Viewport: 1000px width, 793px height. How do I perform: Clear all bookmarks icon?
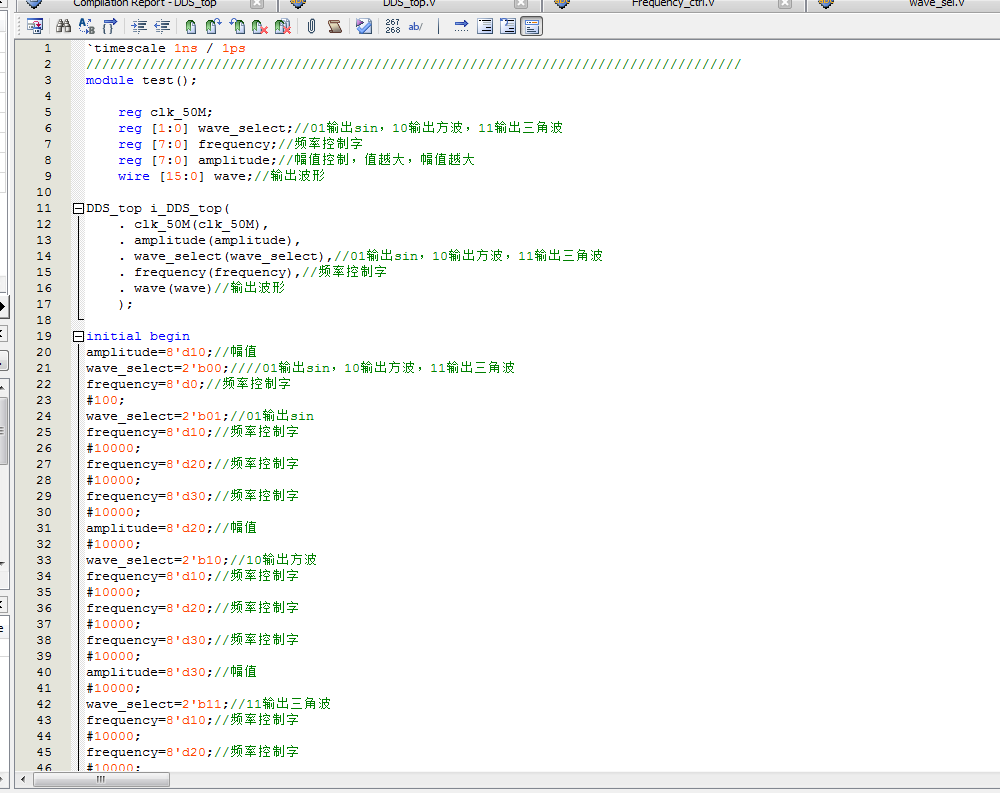tap(283, 26)
